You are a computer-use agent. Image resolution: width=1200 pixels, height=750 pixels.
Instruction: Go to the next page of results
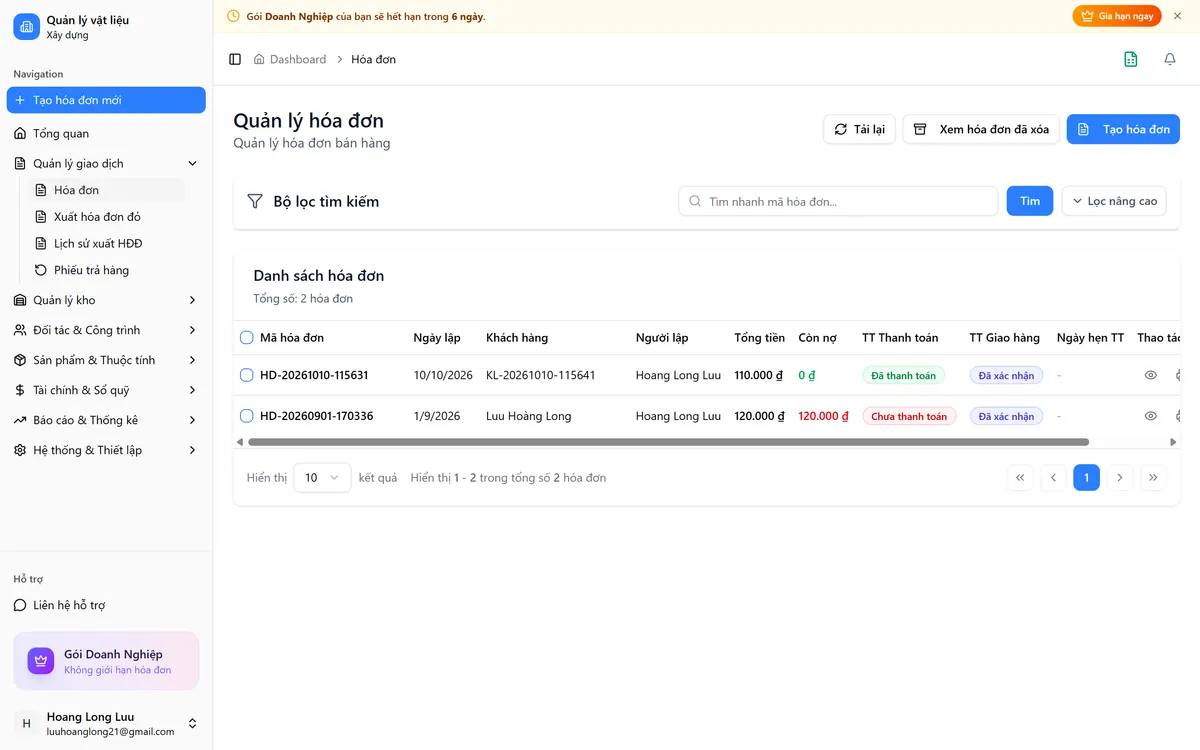coord(1120,478)
